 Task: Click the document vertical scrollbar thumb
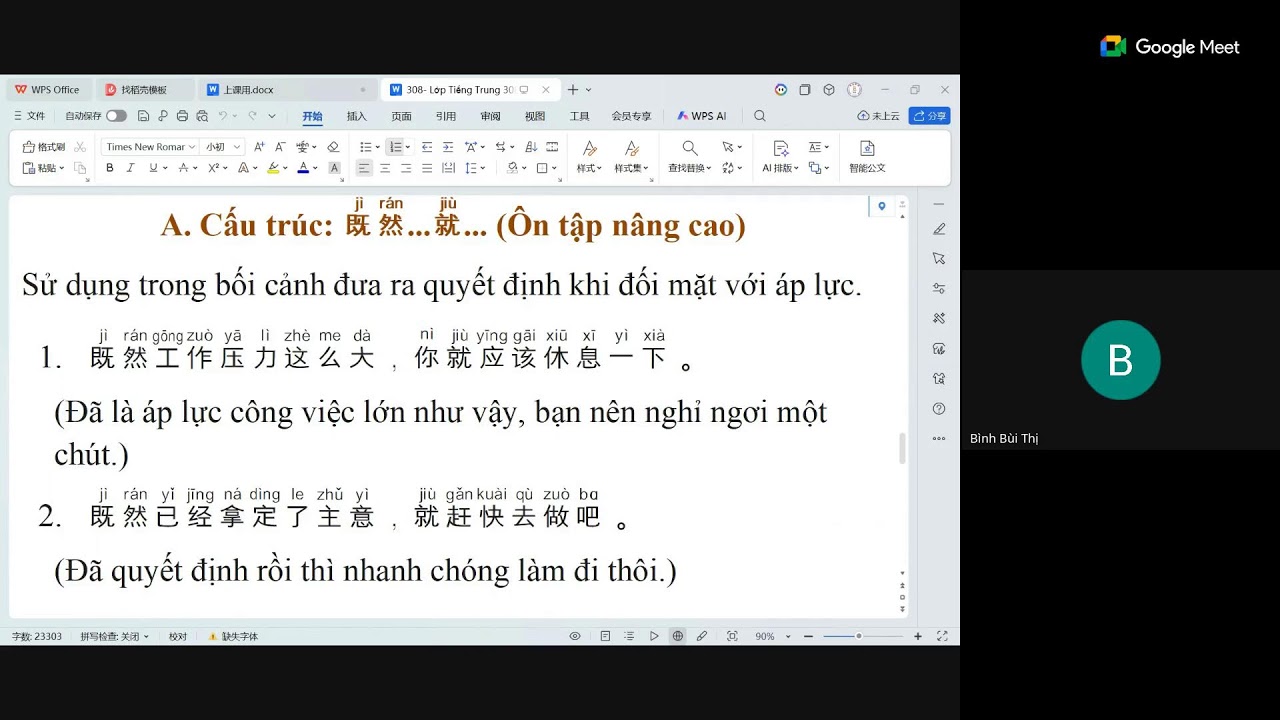pos(903,448)
